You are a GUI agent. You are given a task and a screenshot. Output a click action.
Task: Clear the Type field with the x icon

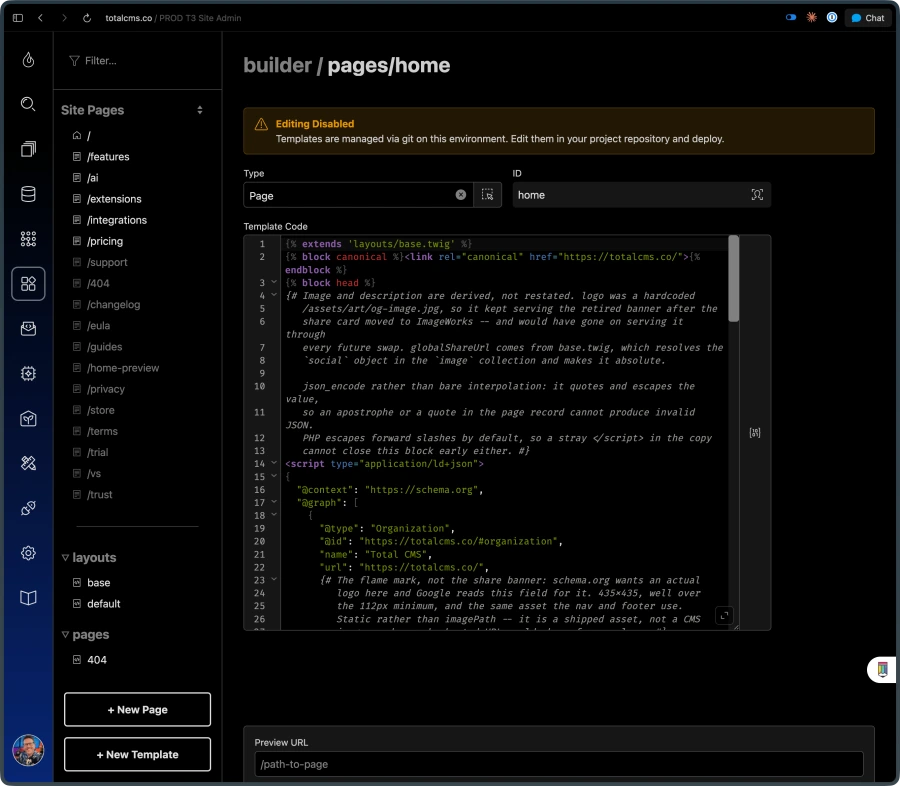click(460, 195)
